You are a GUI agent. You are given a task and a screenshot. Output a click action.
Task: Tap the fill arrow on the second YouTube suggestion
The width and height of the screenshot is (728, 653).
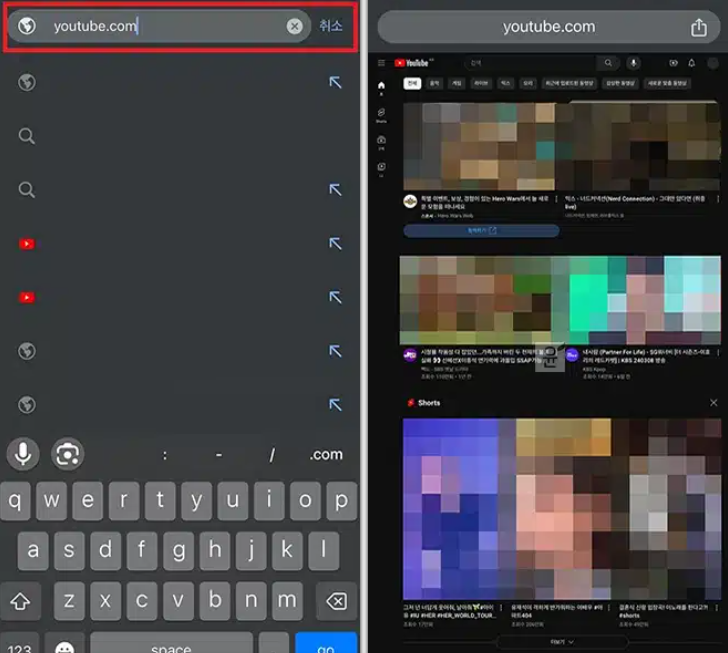[335, 297]
